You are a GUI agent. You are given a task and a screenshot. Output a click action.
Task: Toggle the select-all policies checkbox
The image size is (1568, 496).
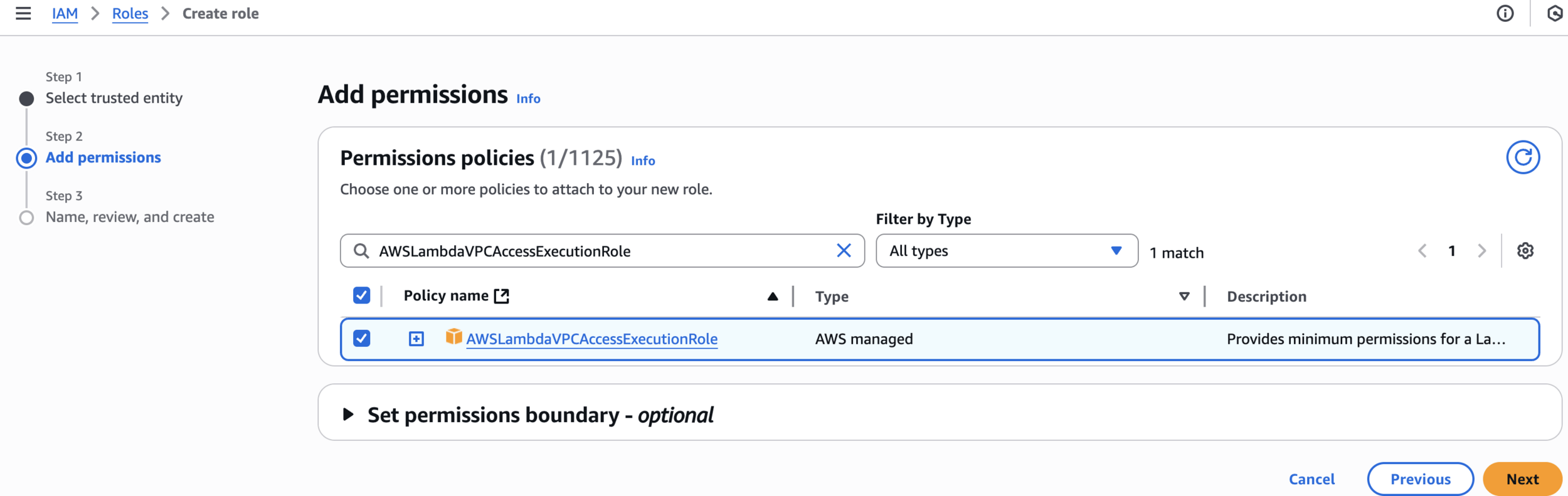(361, 295)
